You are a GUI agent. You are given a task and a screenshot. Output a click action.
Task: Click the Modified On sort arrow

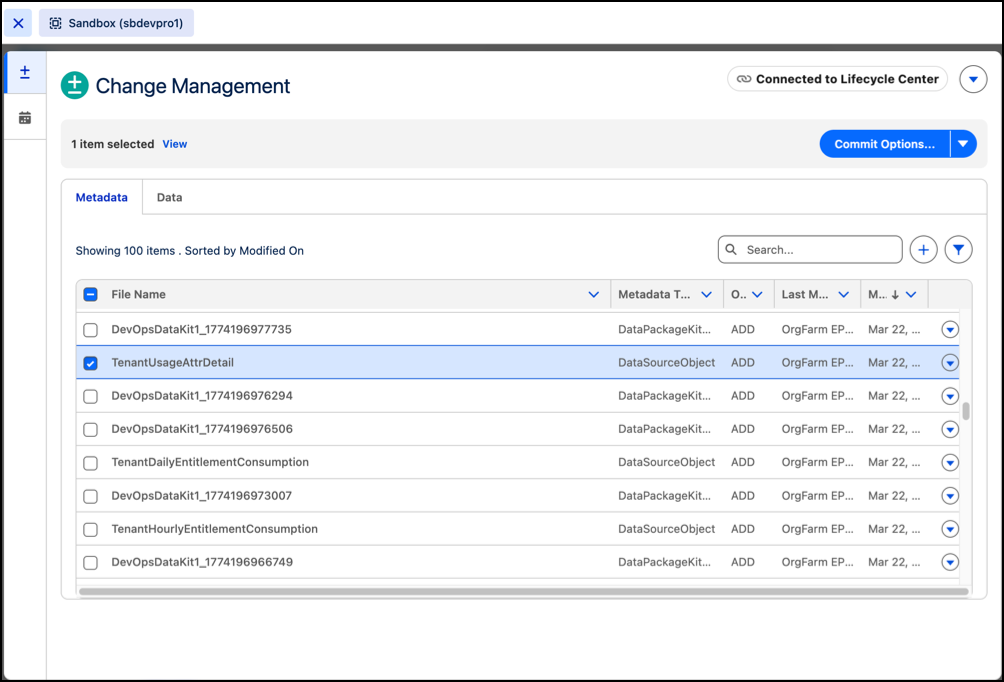(x=895, y=295)
